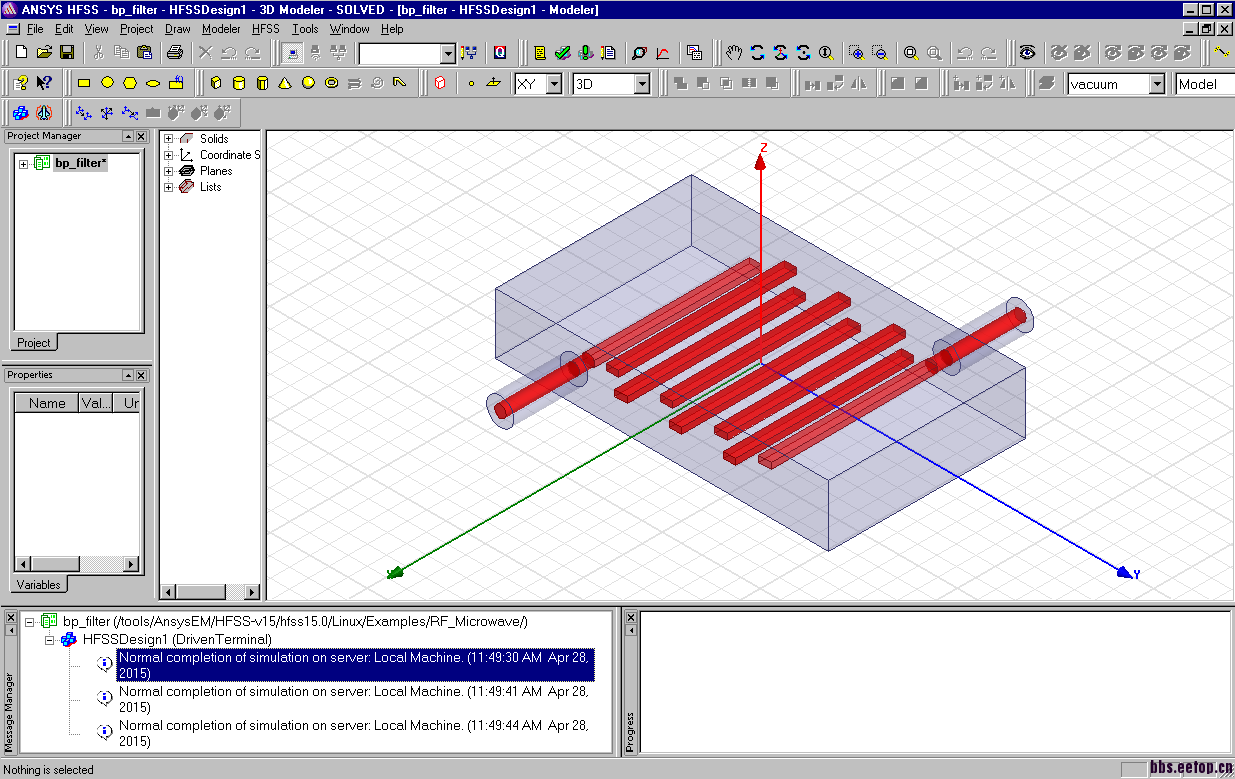This screenshot has width=1235, height=779.
Task: Select the Draw rectangle tool
Action: coord(84,84)
